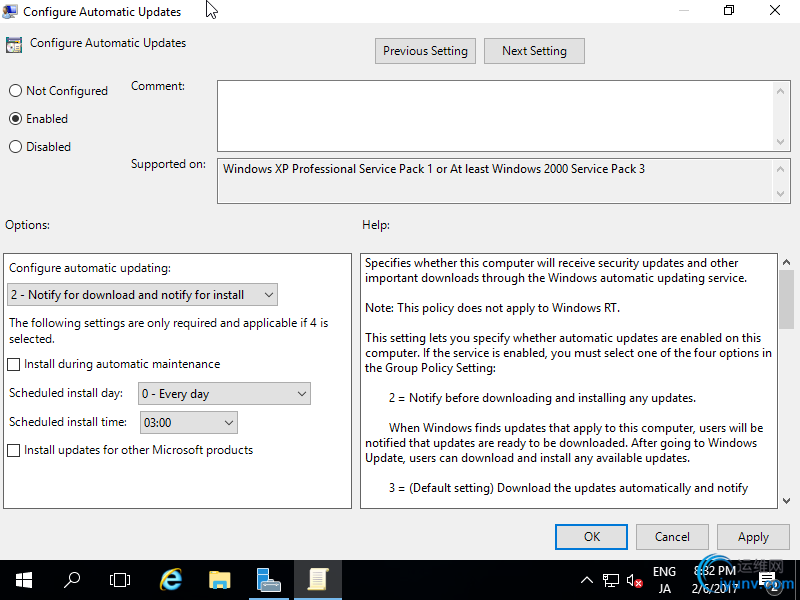Screen dimensions: 800x600
Task: Click help text 'Note: This policy does not apply'
Action: point(492,308)
